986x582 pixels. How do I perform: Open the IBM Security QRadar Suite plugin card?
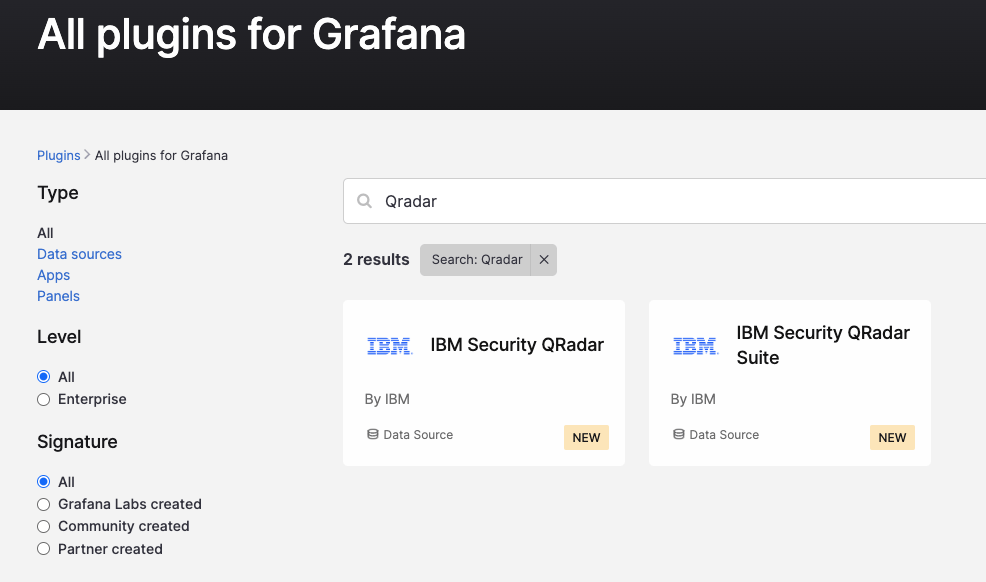(x=790, y=382)
